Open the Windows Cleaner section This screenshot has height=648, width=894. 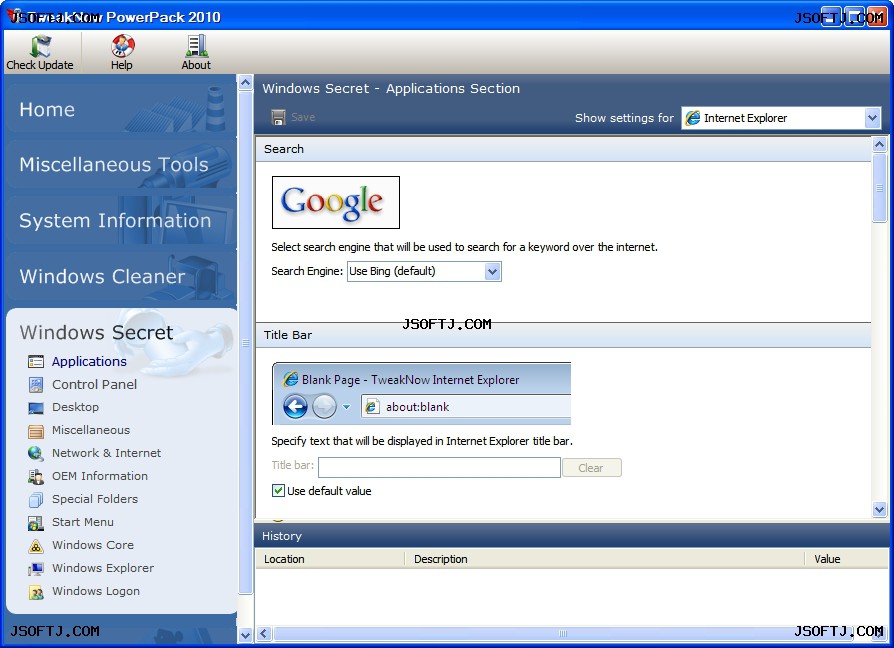click(x=121, y=276)
